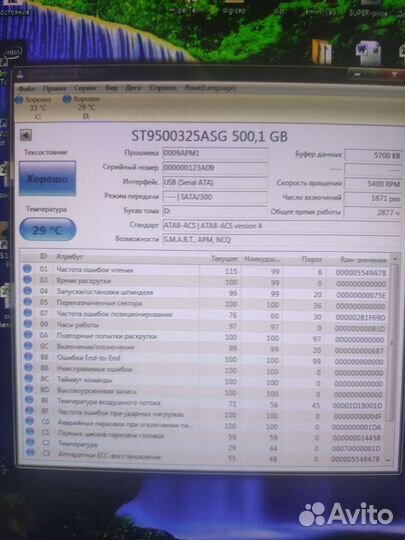The height and width of the screenshot is (540, 405).
Task: Click the Порог column header
Action: pyautogui.click(x=312, y=259)
